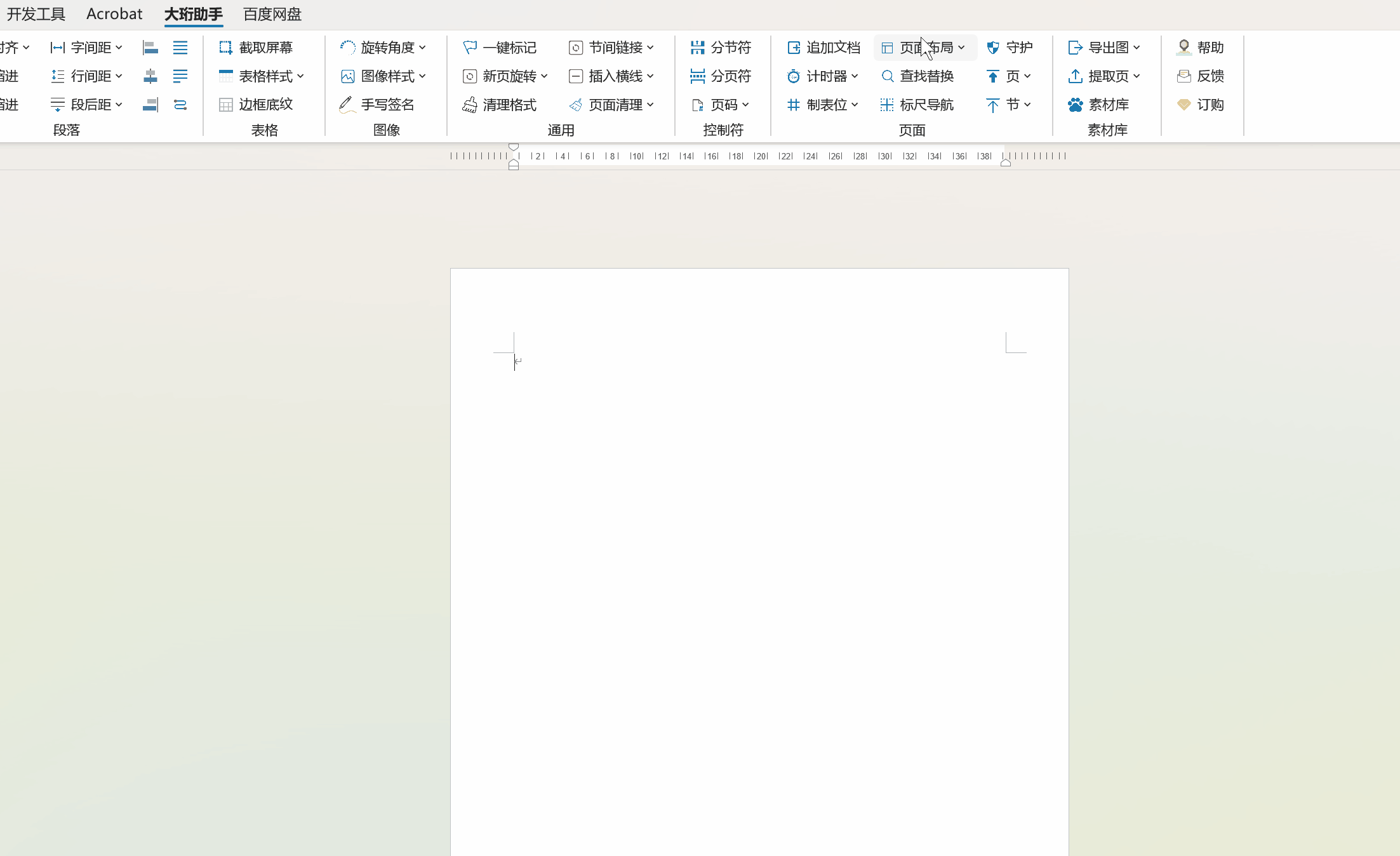Screen dimensions: 1400x856
Task: Open the 导出图 (export image) tool
Action: point(1104,47)
